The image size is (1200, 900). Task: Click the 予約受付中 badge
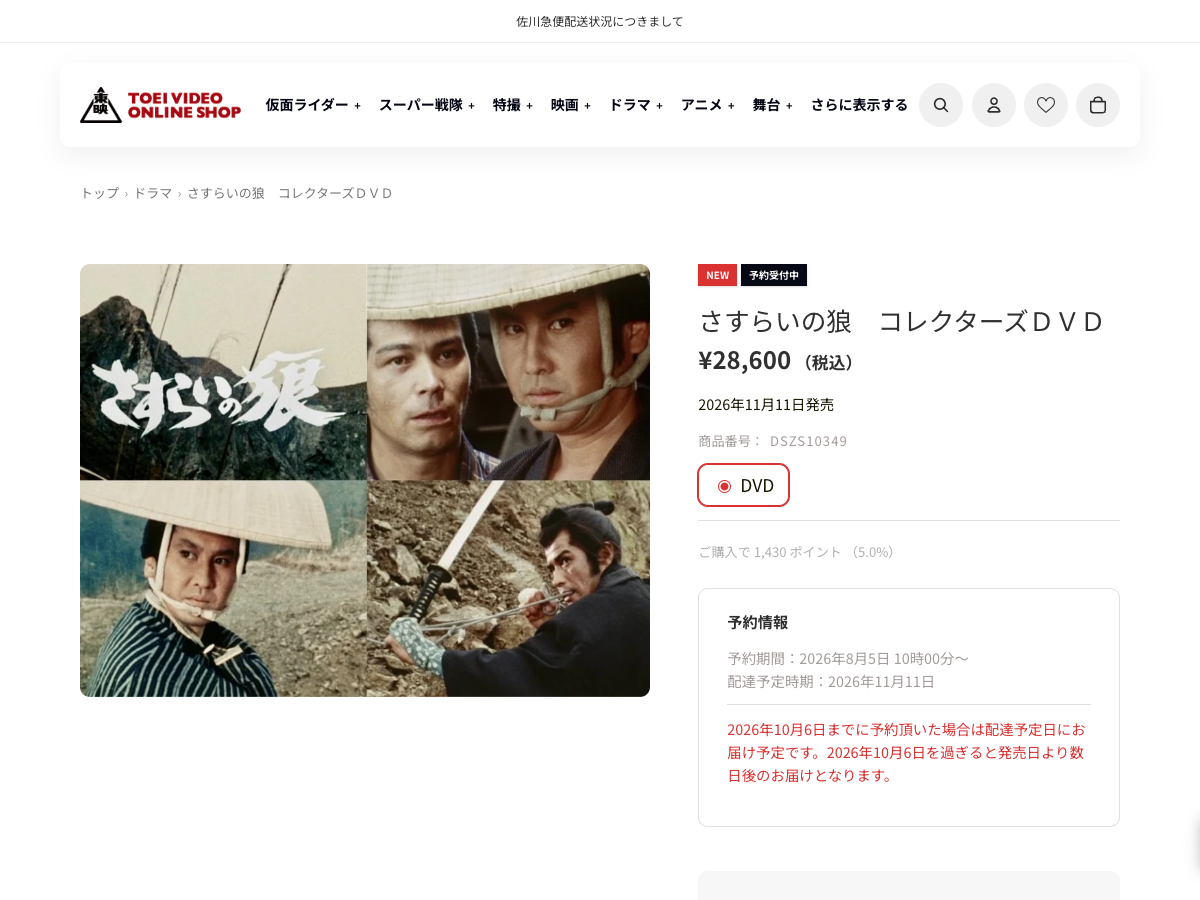click(x=774, y=275)
